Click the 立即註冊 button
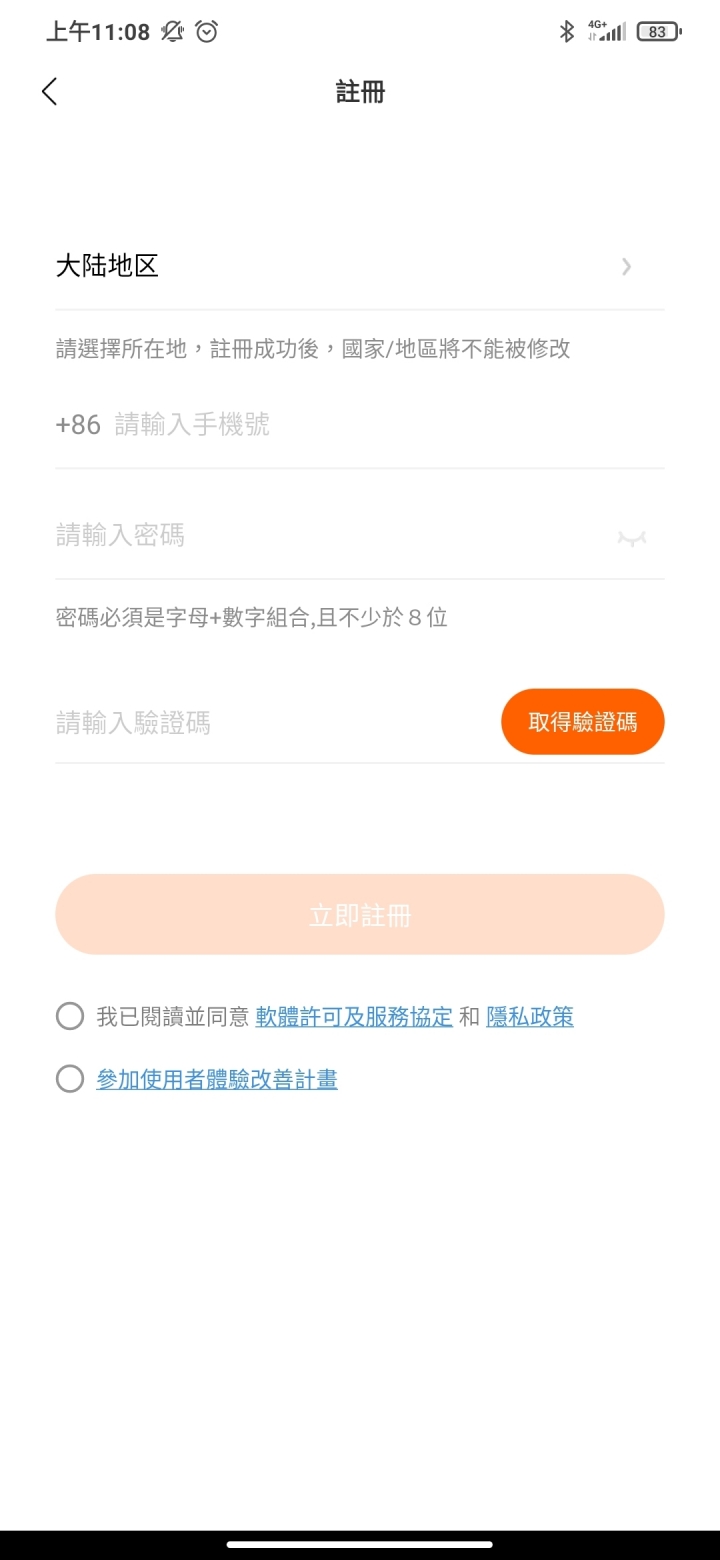 coord(360,915)
